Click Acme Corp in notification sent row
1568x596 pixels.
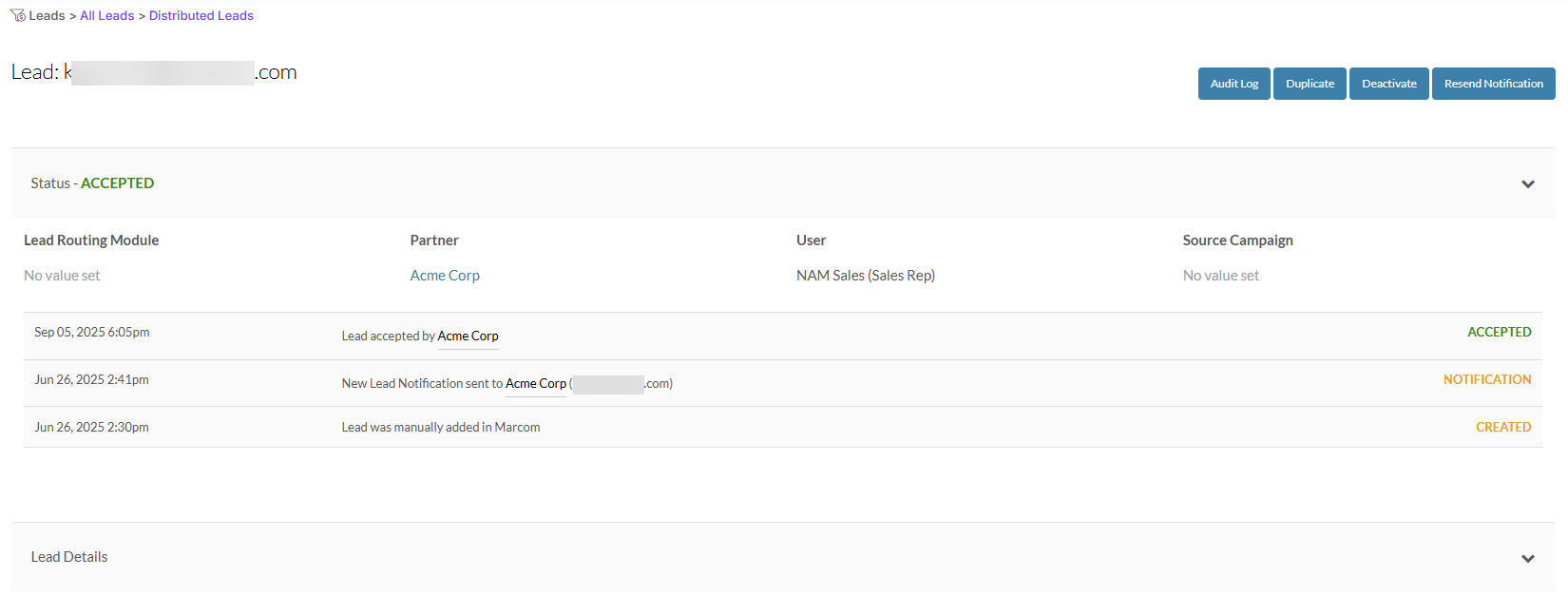tap(536, 384)
